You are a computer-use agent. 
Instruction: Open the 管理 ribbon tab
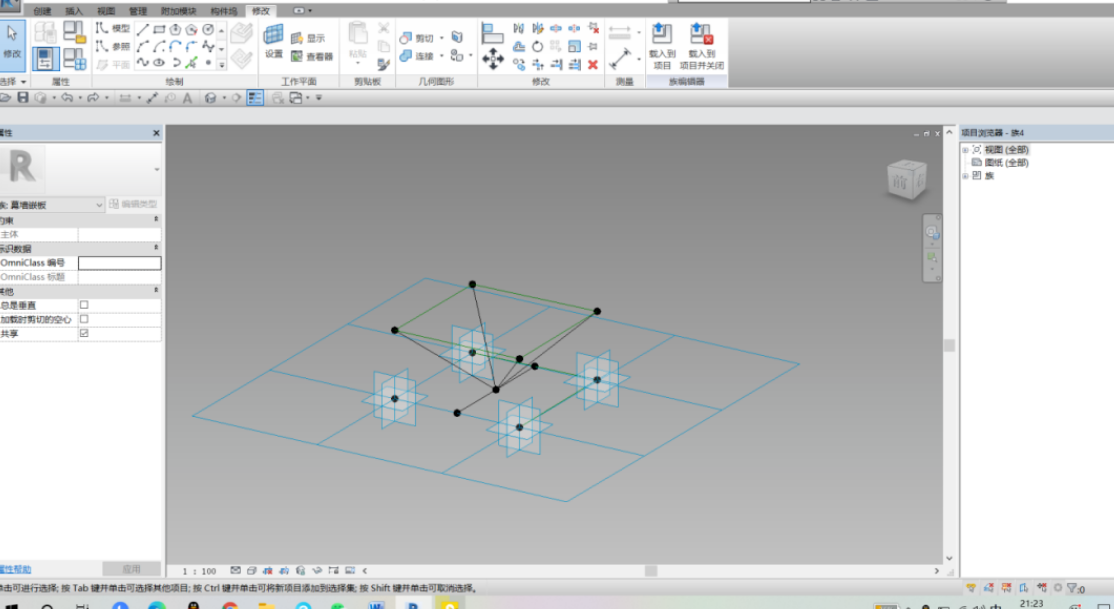pos(137,11)
